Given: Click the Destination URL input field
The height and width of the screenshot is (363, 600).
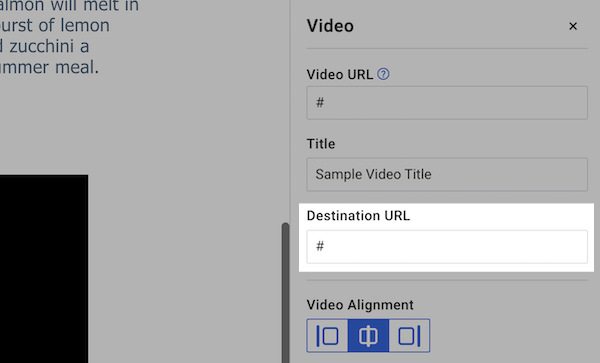Looking at the screenshot, I should point(447,247).
